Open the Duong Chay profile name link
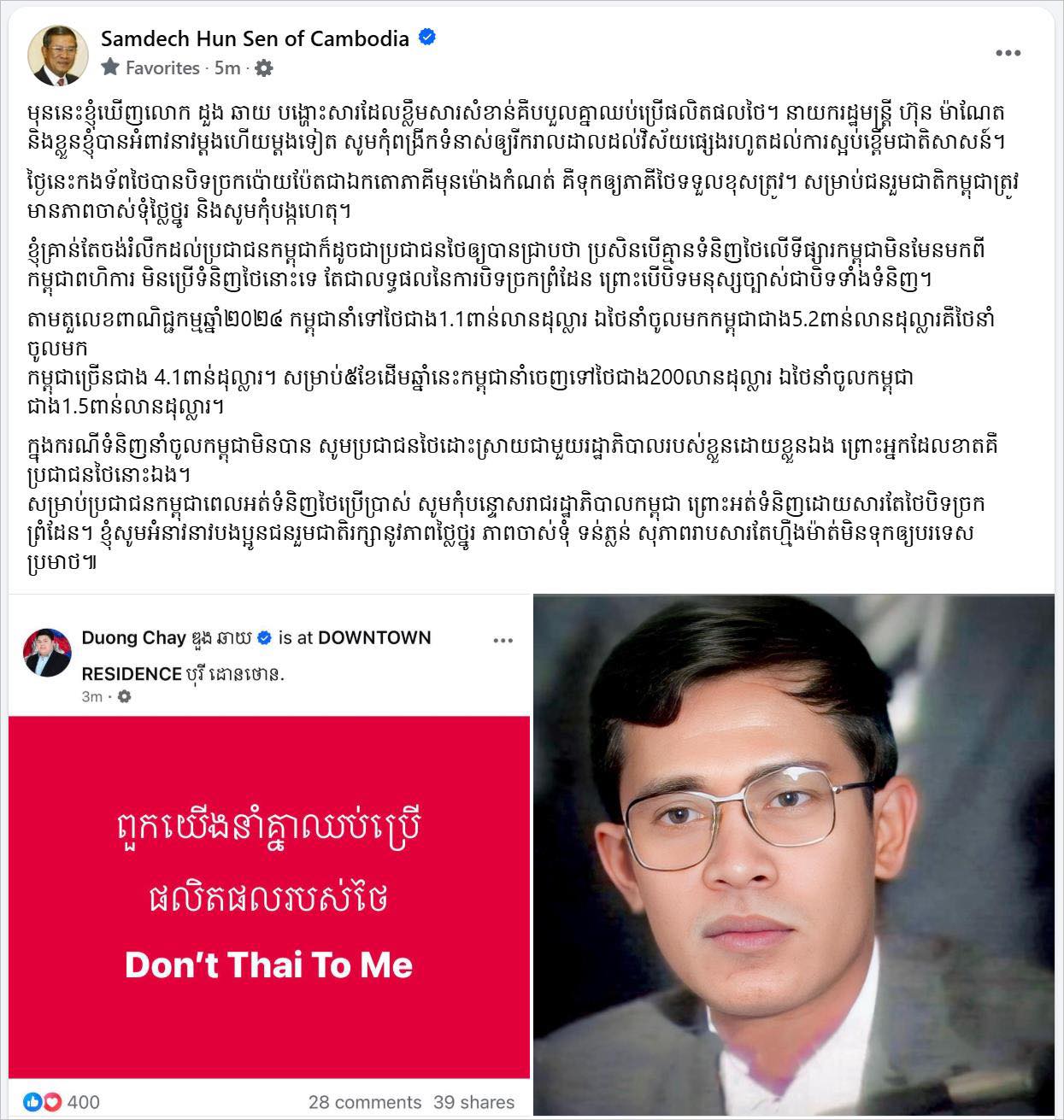Screen dimensions: 1064x1120 click(x=167, y=638)
